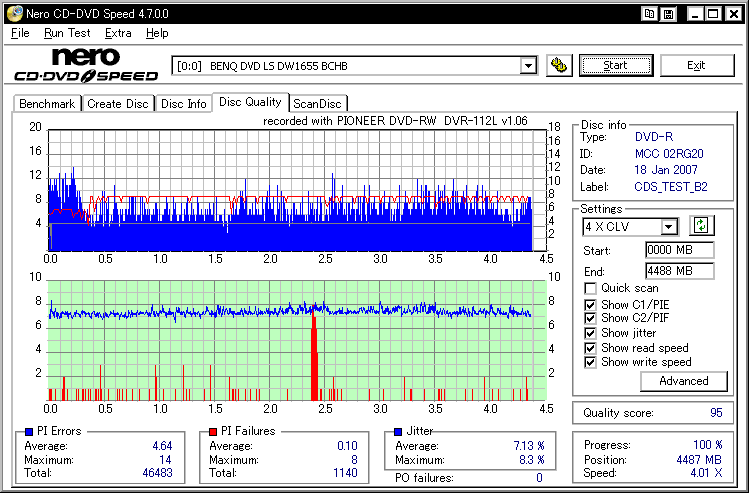Click the Advanced settings button
The image size is (749, 493).
point(684,381)
